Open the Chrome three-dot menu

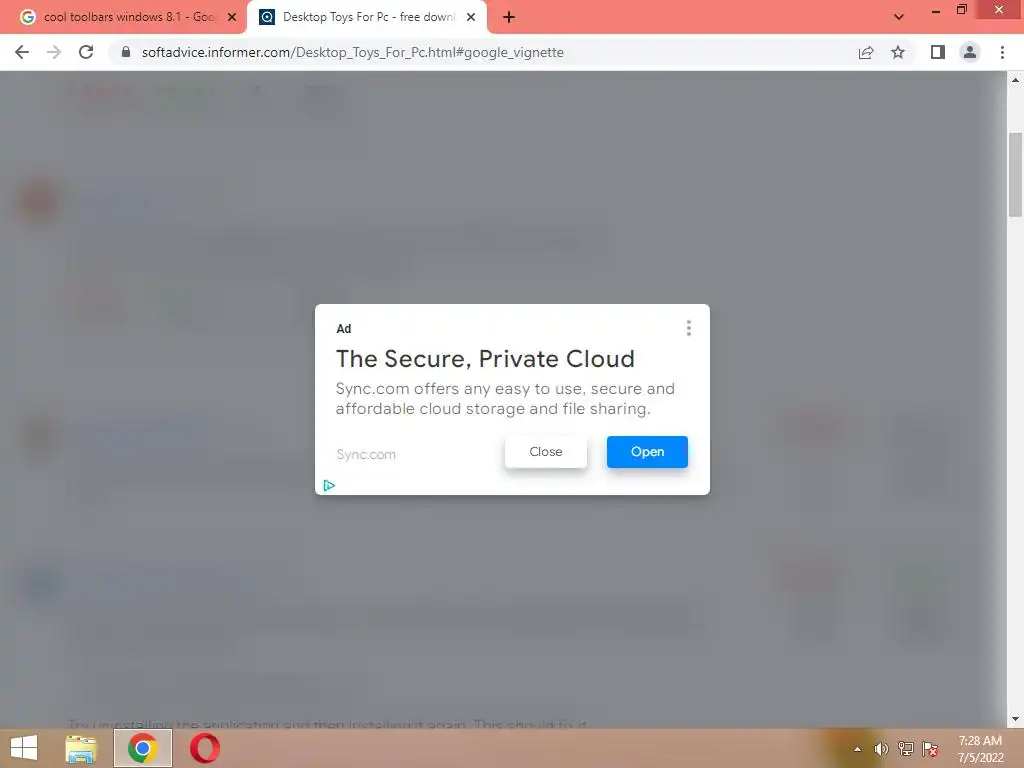(1002, 52)
